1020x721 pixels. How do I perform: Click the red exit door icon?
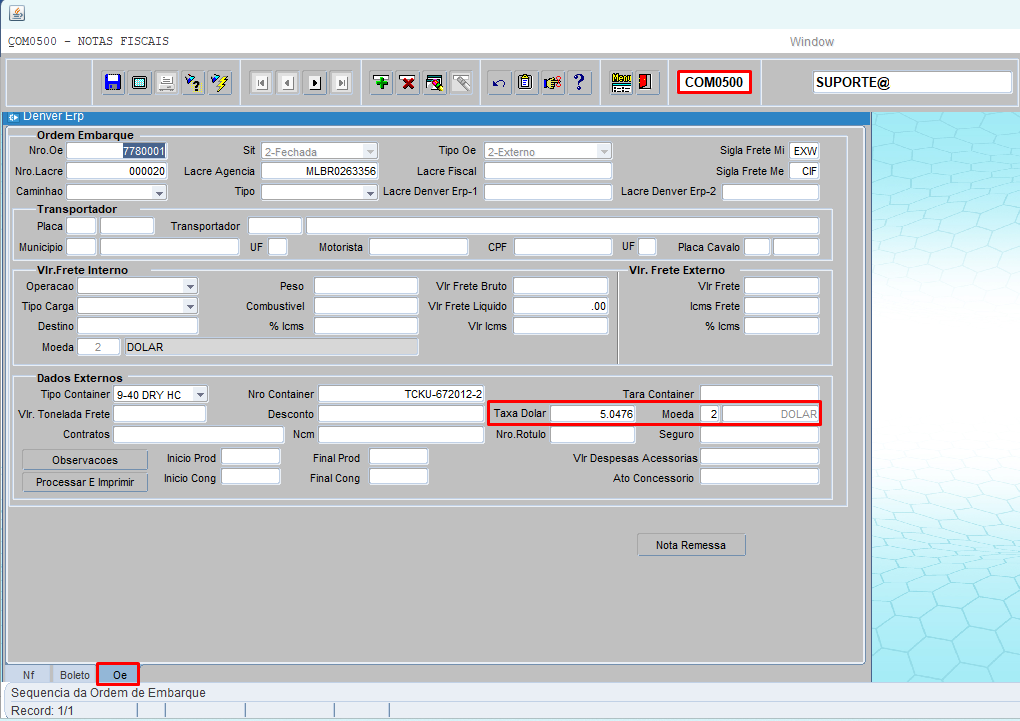click(x=646, y=83)
